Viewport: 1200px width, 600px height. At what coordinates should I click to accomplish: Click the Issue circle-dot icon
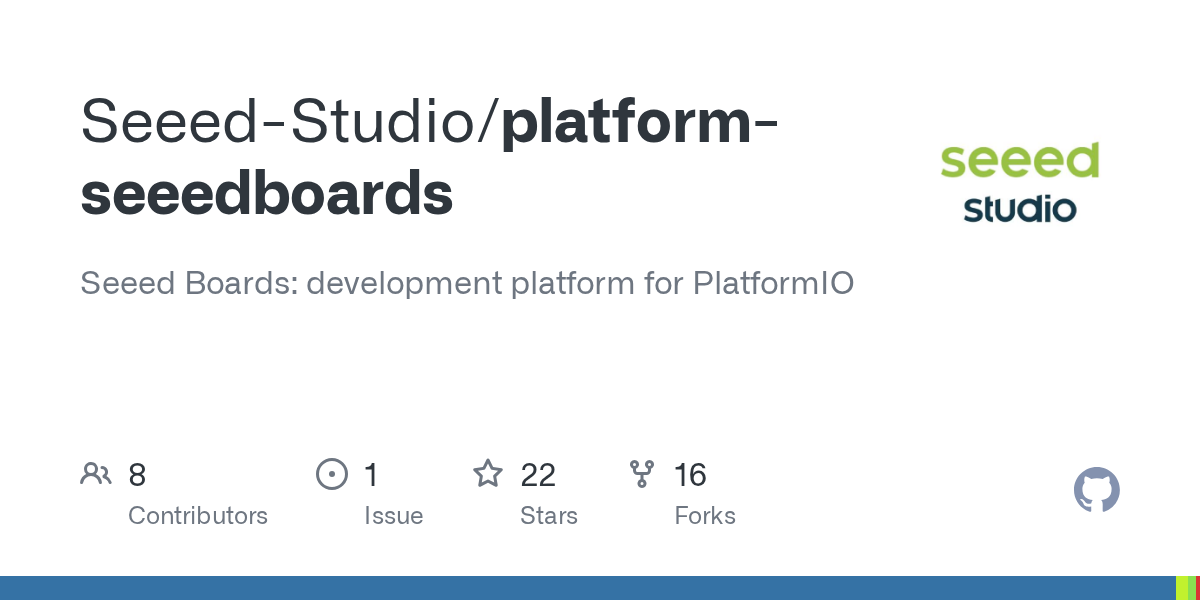pos(331,474)
